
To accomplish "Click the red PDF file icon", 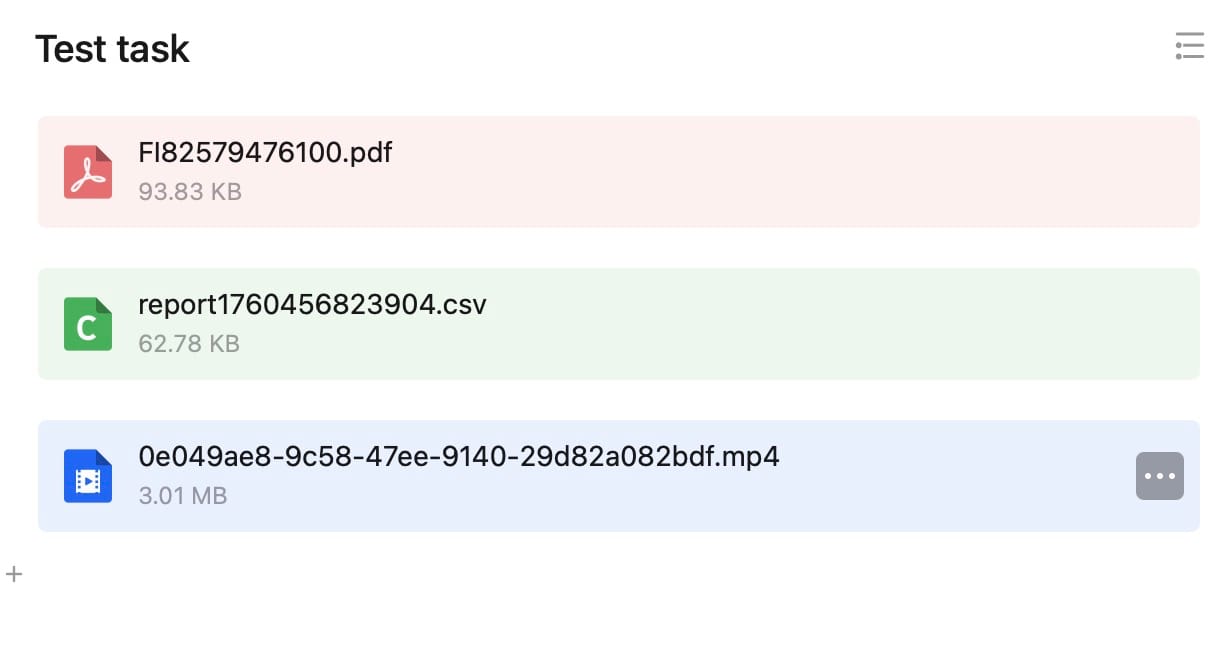I will pyautogui.click(x=88, y=172).
